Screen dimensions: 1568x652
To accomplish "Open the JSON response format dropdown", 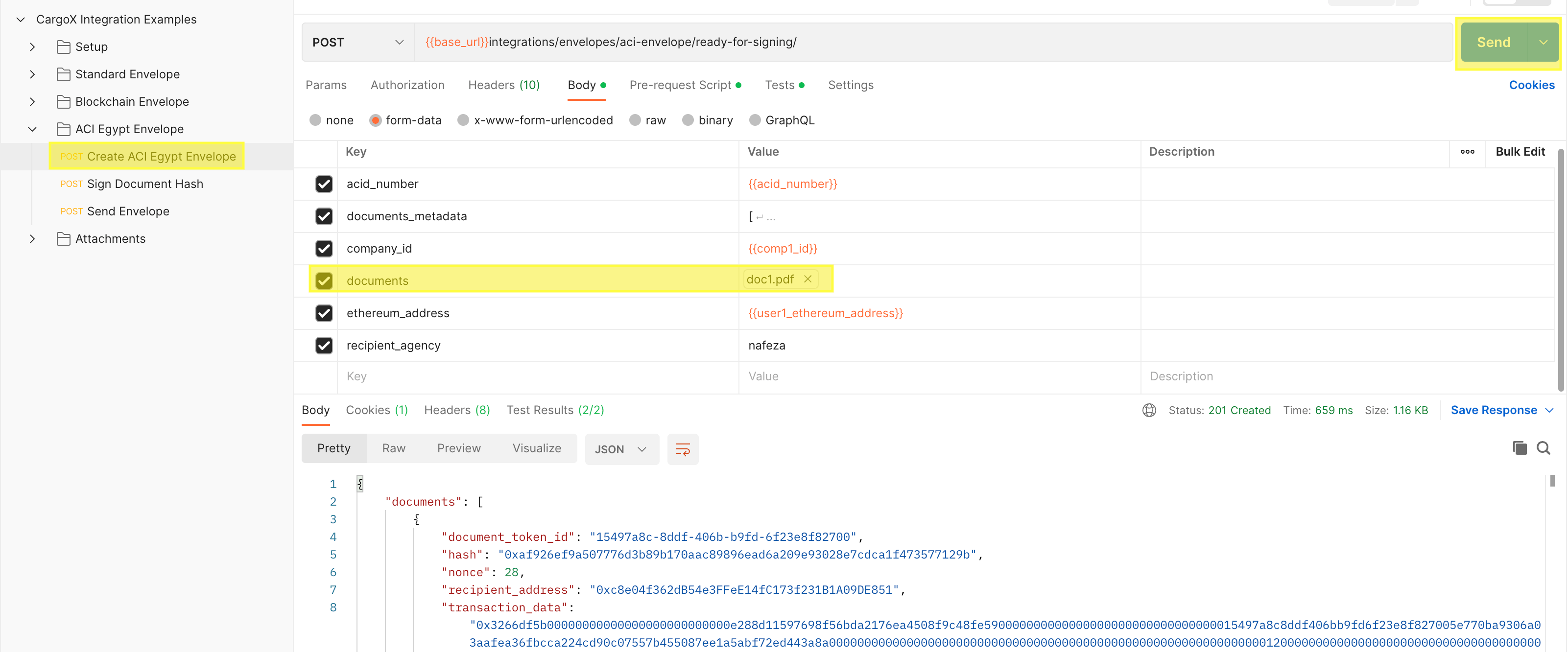I will (621, 449).
